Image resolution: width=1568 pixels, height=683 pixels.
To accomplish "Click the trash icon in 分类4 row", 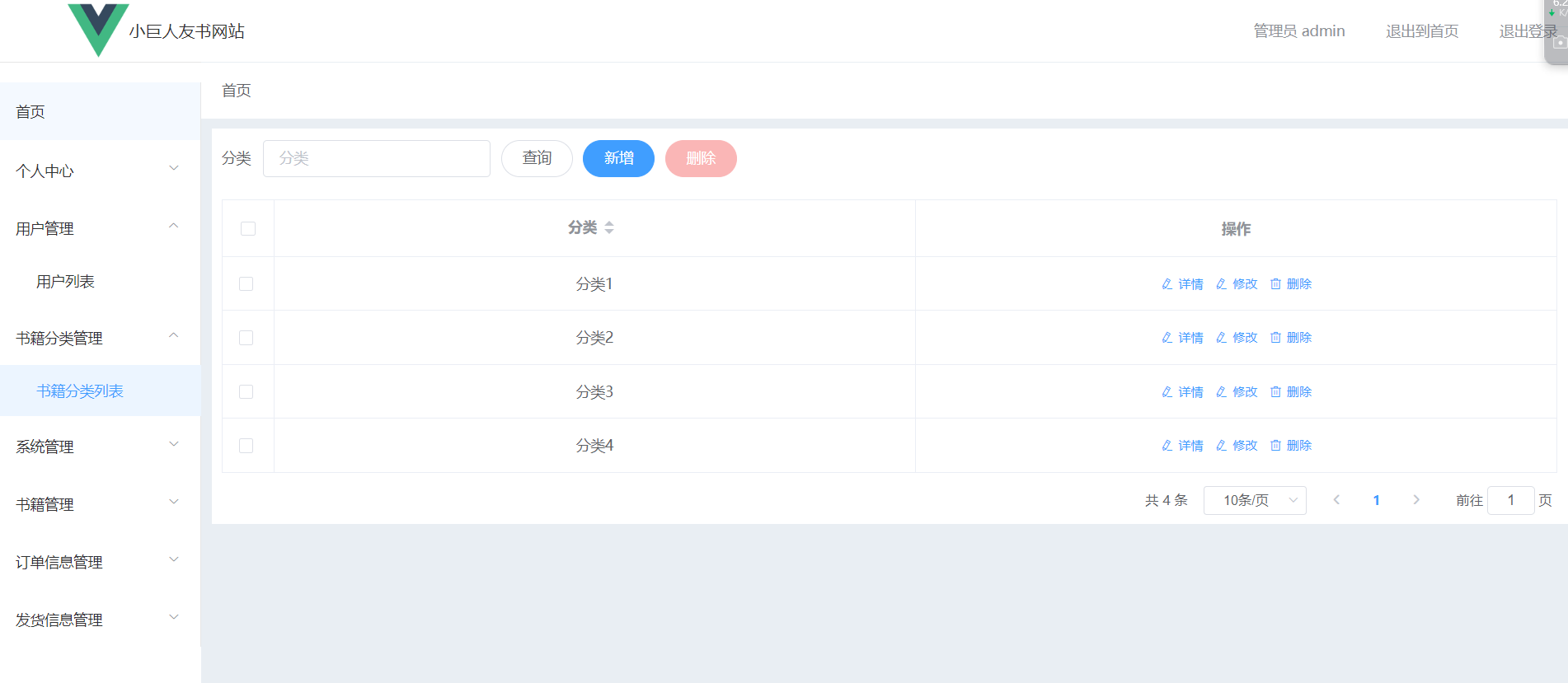I will pos(1275,445).
